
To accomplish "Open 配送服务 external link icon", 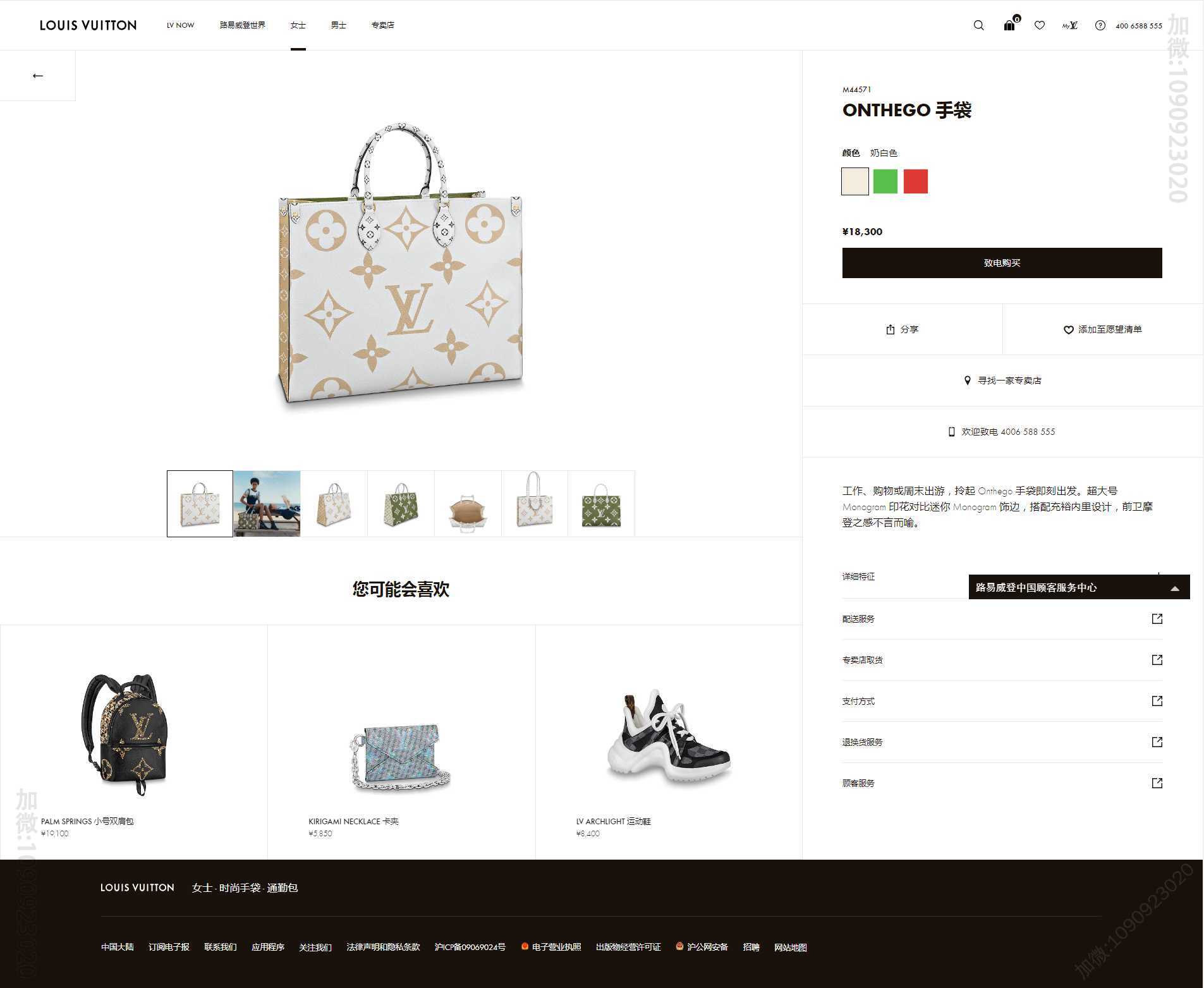I will pyautogui.click(x=1157, y=618).
